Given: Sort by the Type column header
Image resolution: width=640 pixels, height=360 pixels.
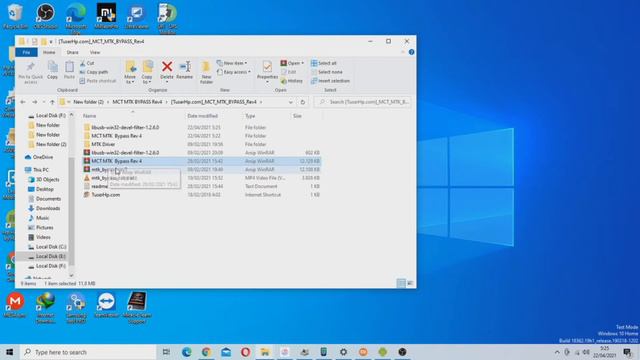Looking at the screenshot, I should pyautogui.click(x=250, y=116).
